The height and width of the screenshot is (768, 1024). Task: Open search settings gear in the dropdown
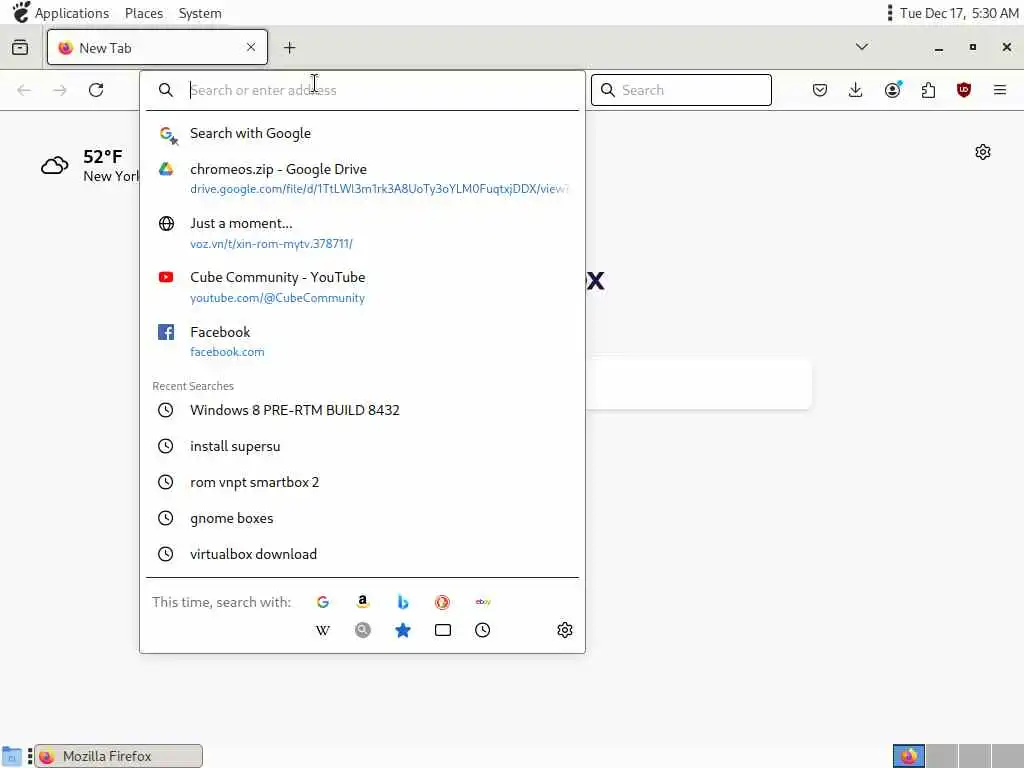click(x=565, y=630)
